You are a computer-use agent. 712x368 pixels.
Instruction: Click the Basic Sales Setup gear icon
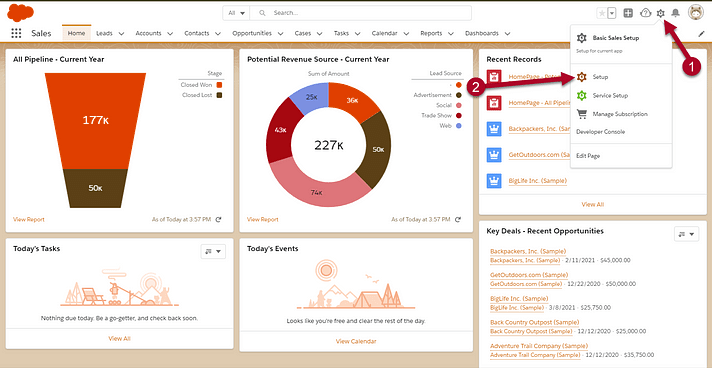tap(581, 38)
